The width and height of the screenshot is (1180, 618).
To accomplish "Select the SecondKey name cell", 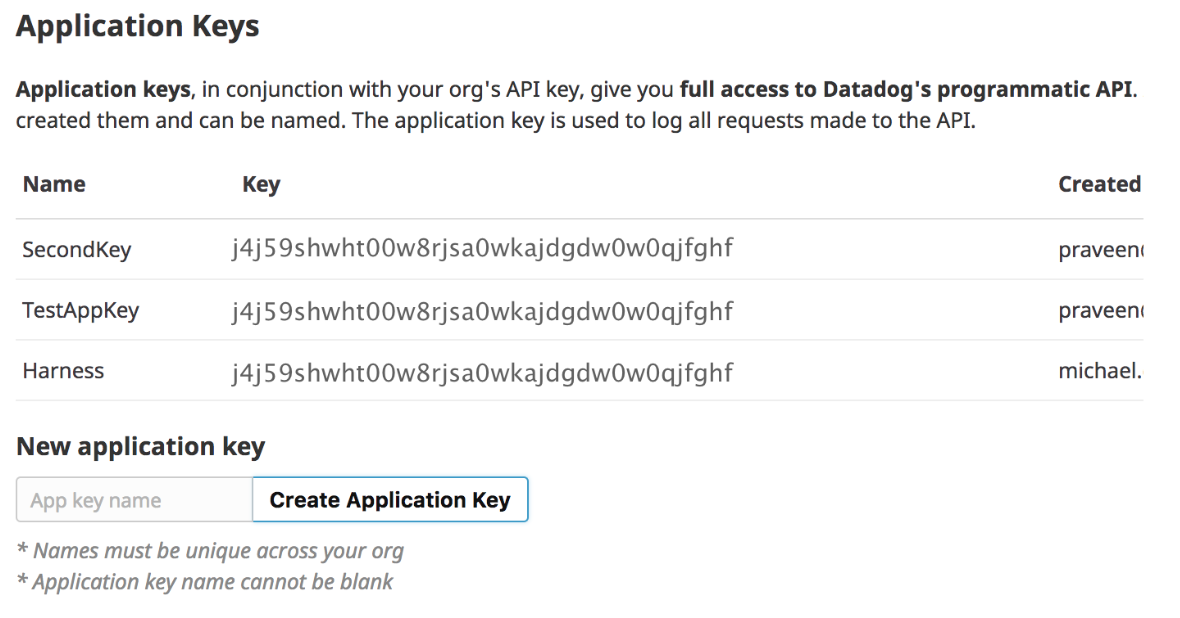I will coord(76,250).
